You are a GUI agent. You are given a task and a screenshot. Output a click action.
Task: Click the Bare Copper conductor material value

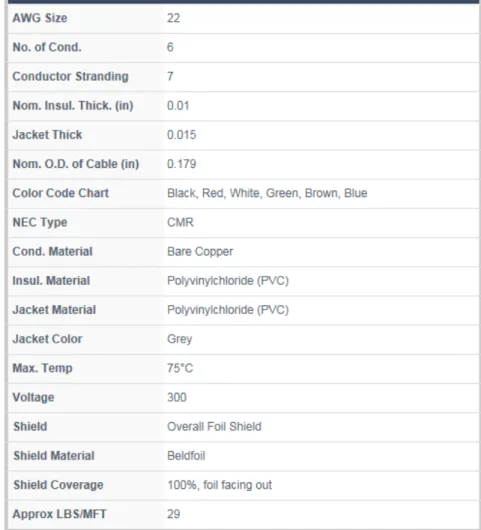200,251
